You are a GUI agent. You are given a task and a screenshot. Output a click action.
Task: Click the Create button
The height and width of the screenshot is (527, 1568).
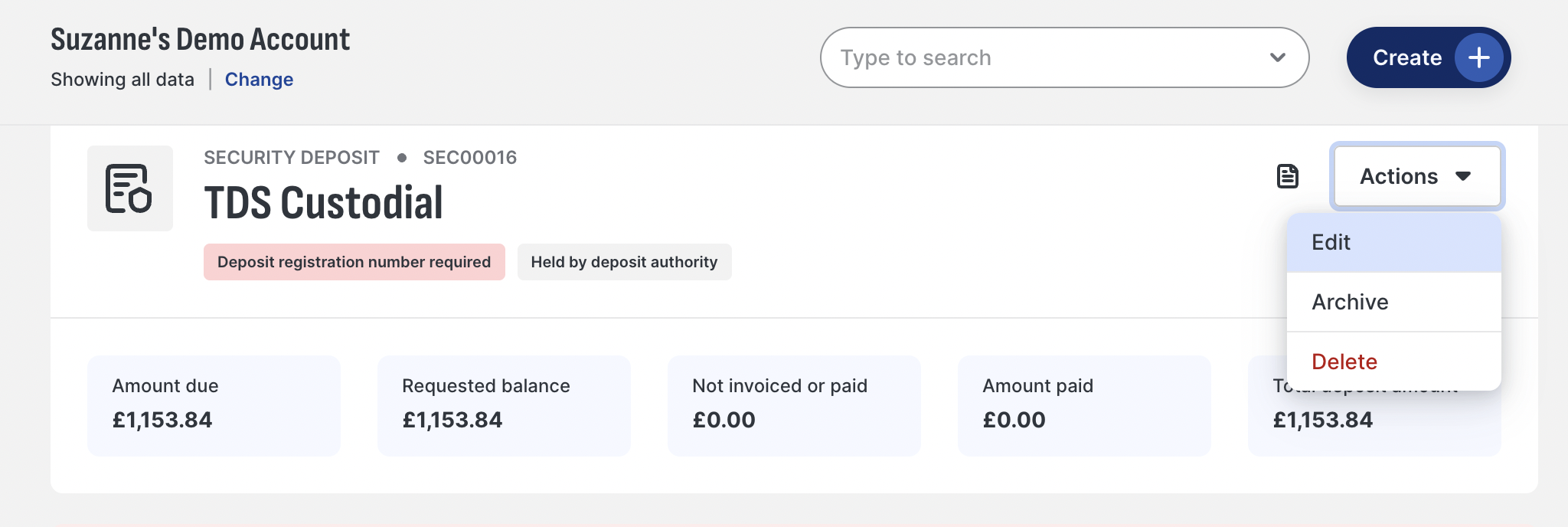tap(1429, 57)
